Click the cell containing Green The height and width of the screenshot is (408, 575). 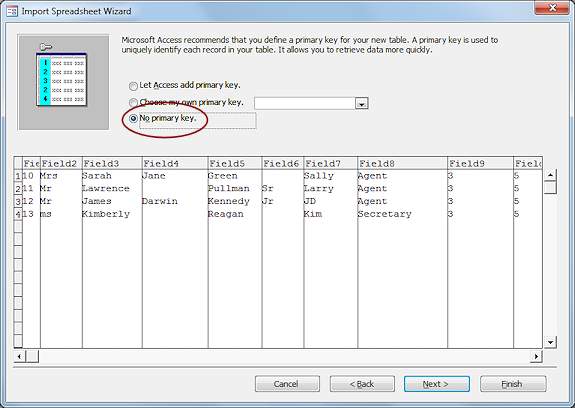[235, 176]
